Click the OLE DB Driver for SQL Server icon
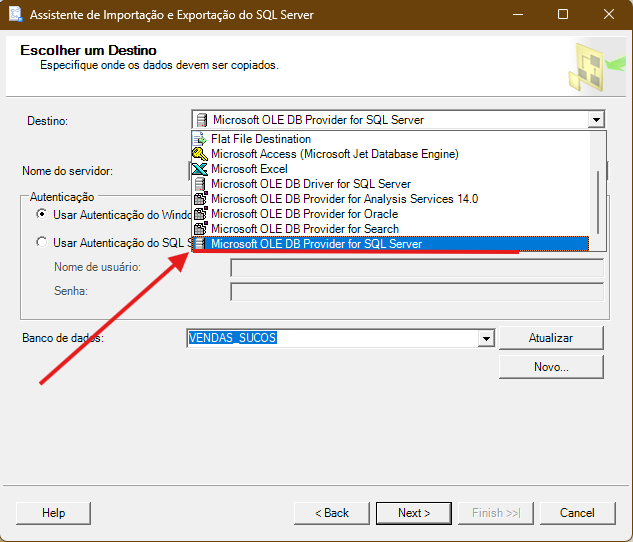 point(200,184)
